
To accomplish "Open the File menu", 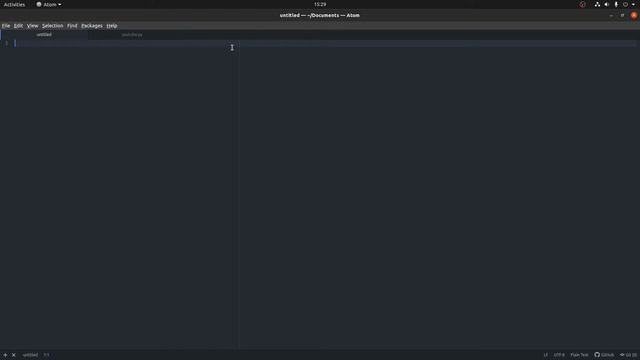I will [6, 26].
